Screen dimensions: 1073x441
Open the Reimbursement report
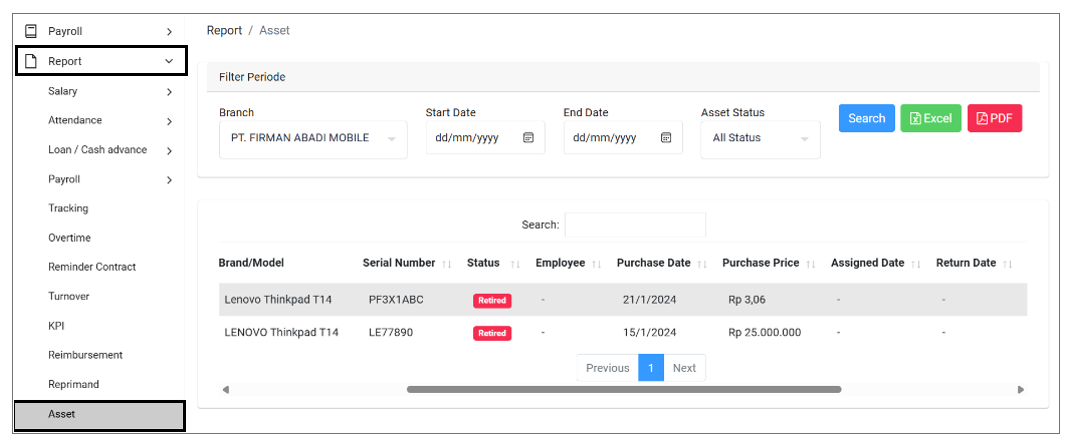click(86, 355)
